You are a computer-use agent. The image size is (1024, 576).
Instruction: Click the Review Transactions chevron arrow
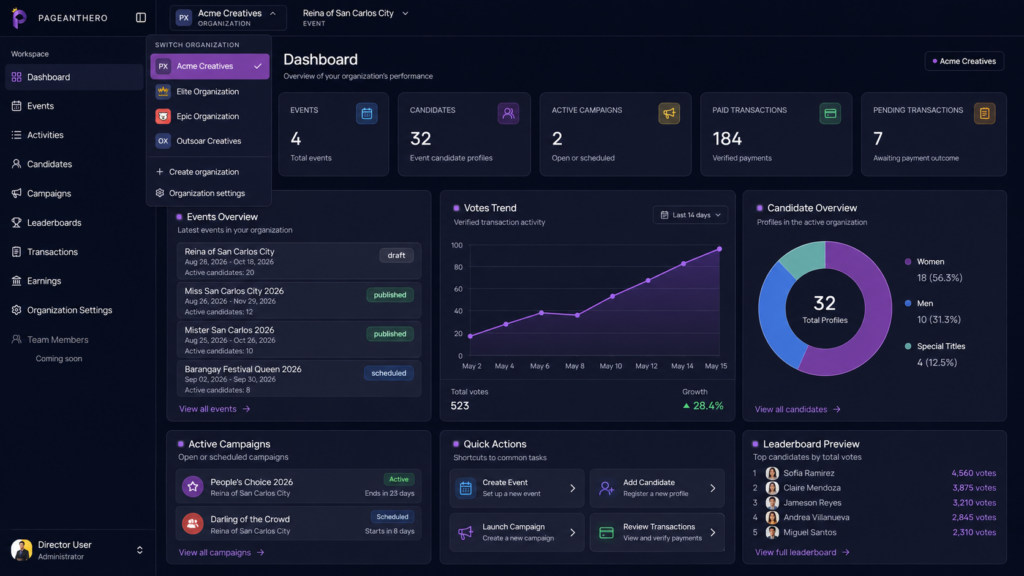(x=712, y=532)
